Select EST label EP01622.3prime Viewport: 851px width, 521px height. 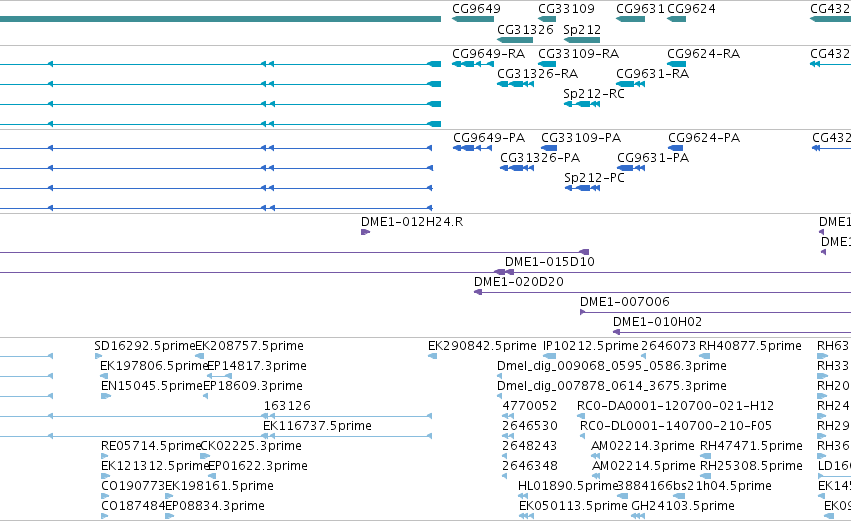(258, 466)
